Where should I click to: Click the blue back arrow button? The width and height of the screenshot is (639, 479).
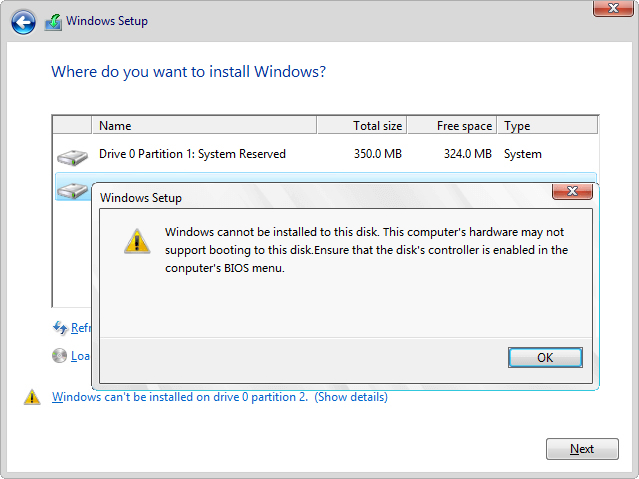click(x=23, y=22)
